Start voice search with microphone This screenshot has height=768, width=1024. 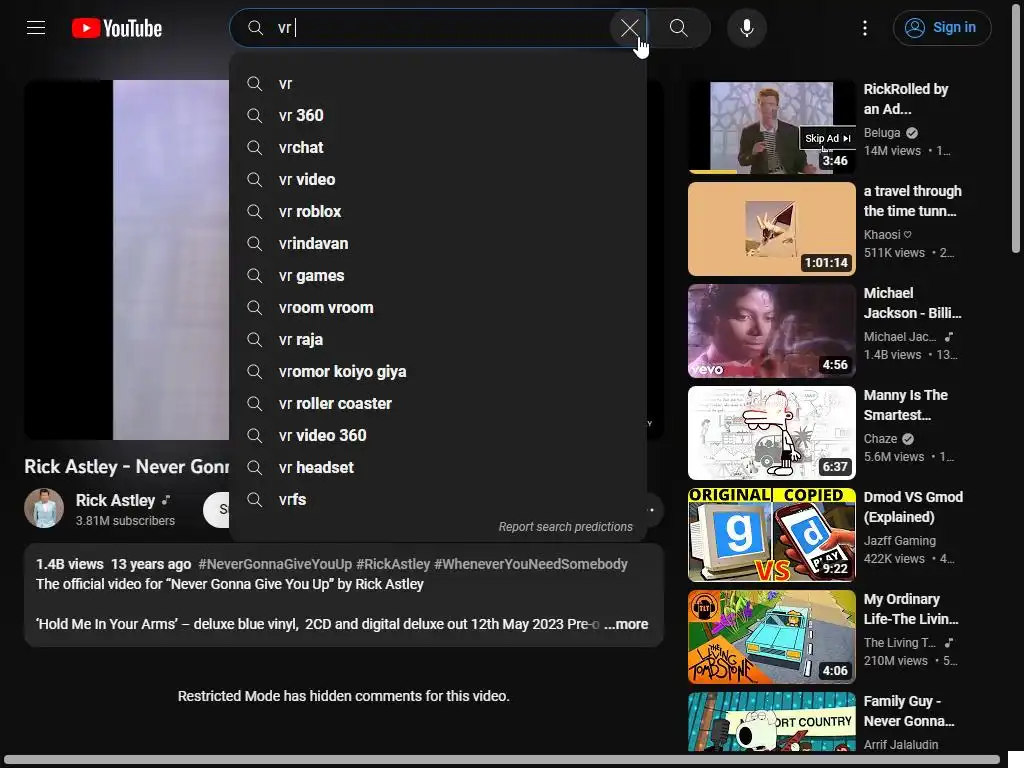[746, 28]
